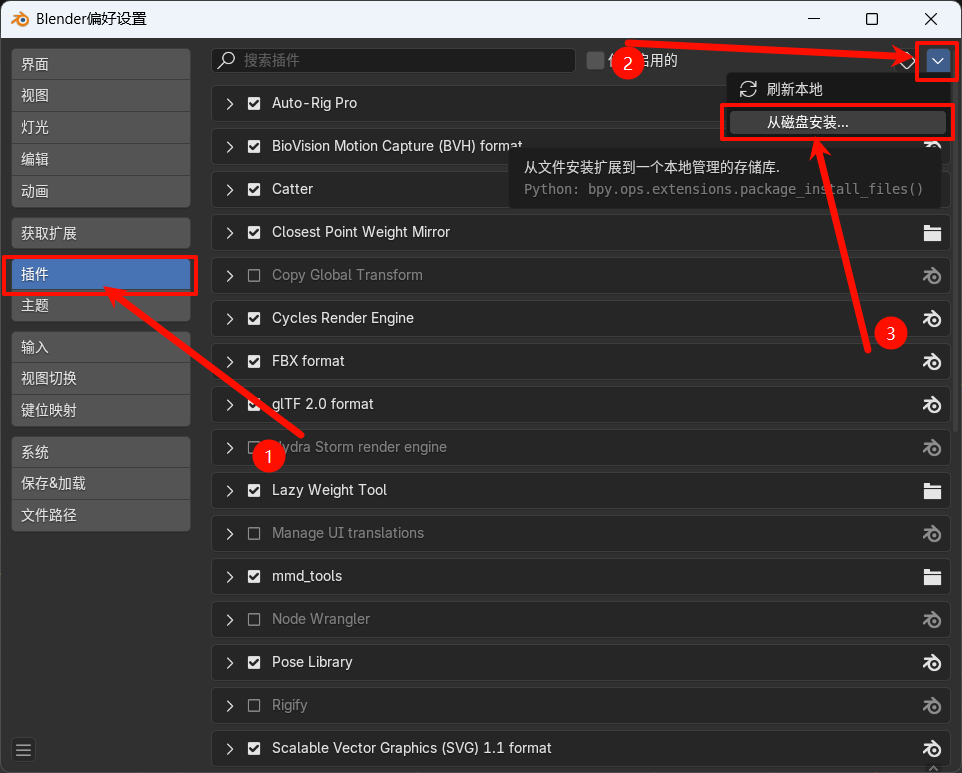Disable the mmd_tools add-on checkbox

tap(254, 576)
